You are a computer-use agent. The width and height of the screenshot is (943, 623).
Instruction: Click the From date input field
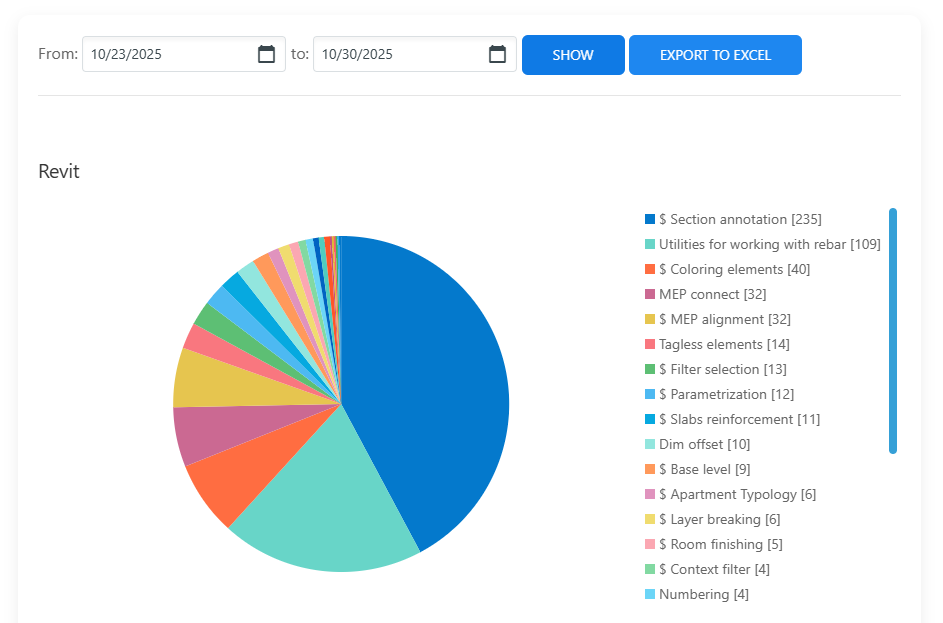pos(165,55)
